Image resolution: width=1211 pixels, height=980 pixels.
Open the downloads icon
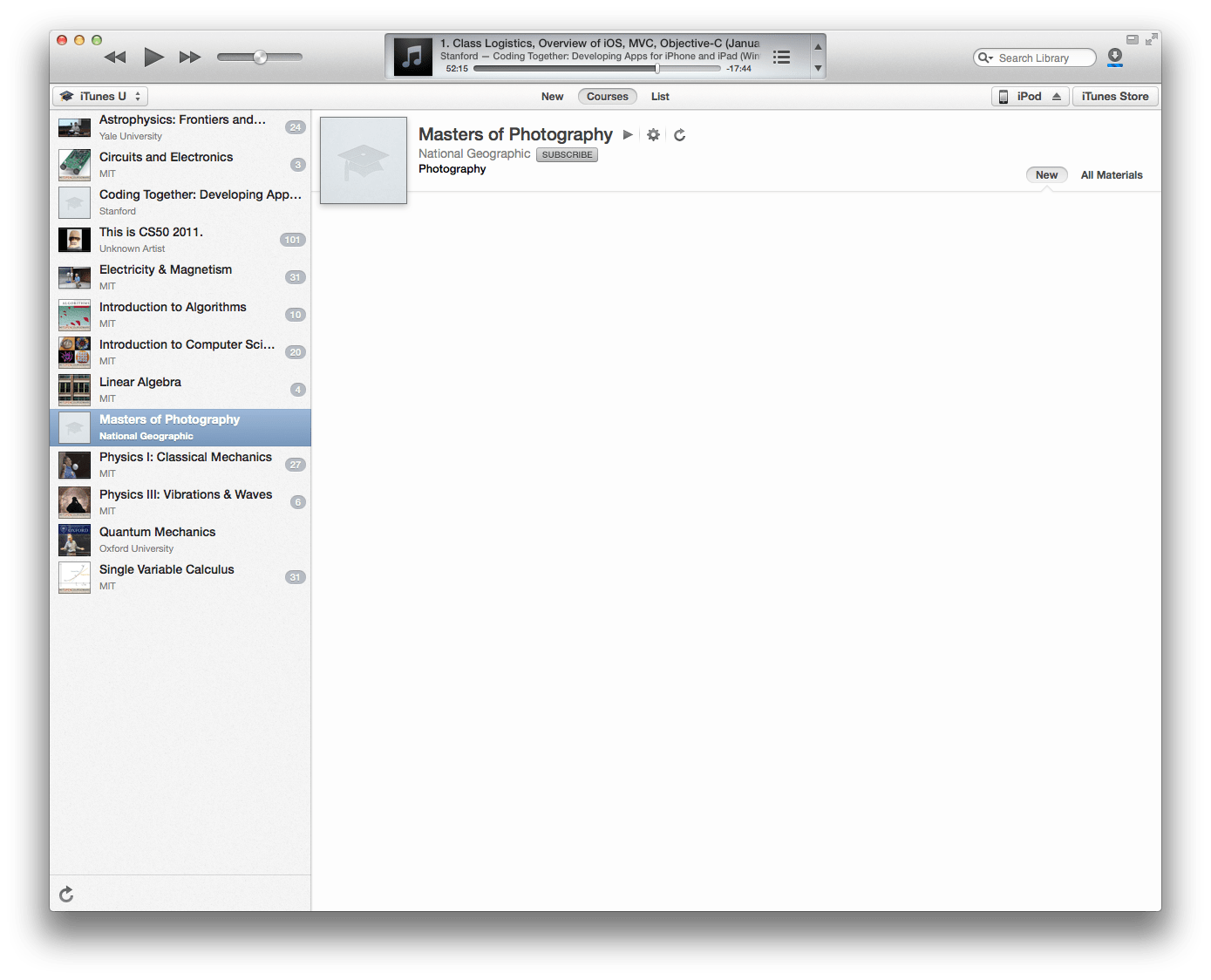pyautogui.click(x=1114, y=58)
